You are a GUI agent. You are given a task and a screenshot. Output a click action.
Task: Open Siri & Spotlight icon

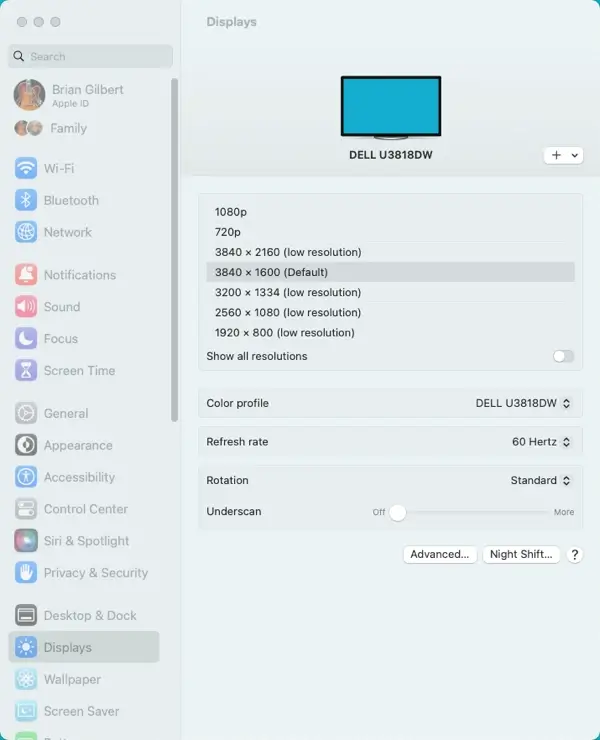[25, 541]
